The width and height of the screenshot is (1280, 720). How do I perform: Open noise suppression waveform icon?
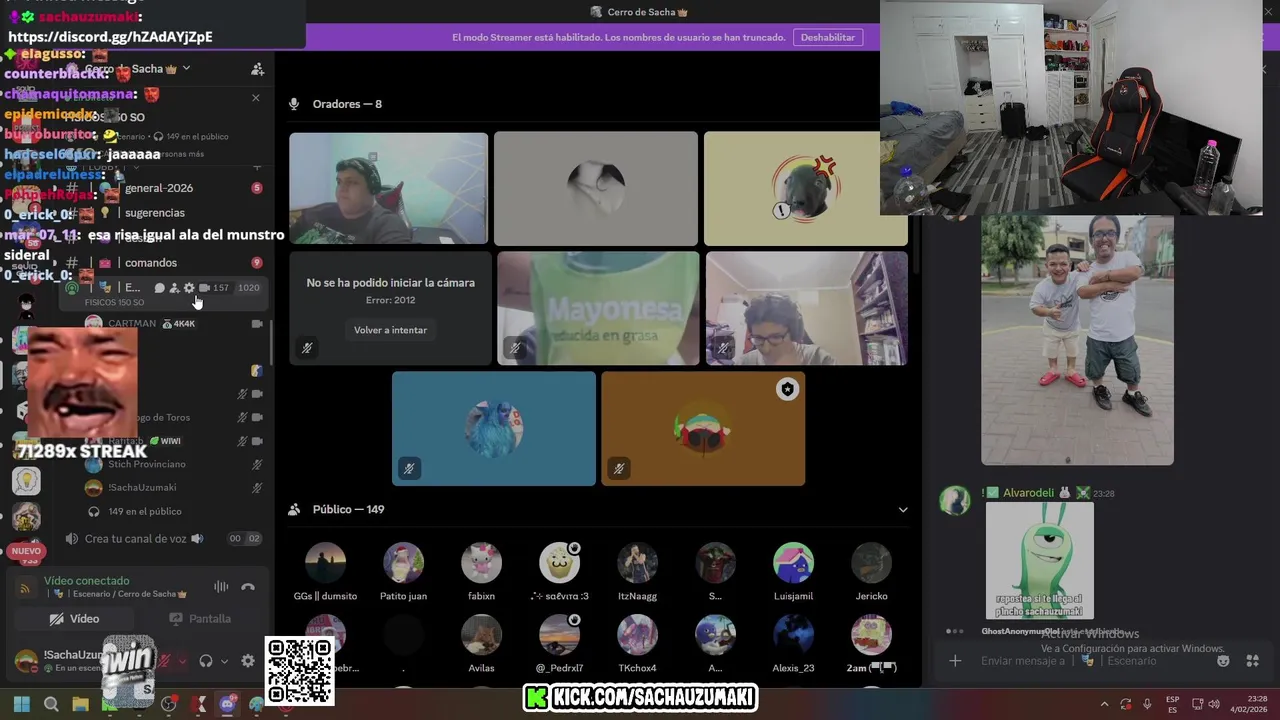point(221,587)
